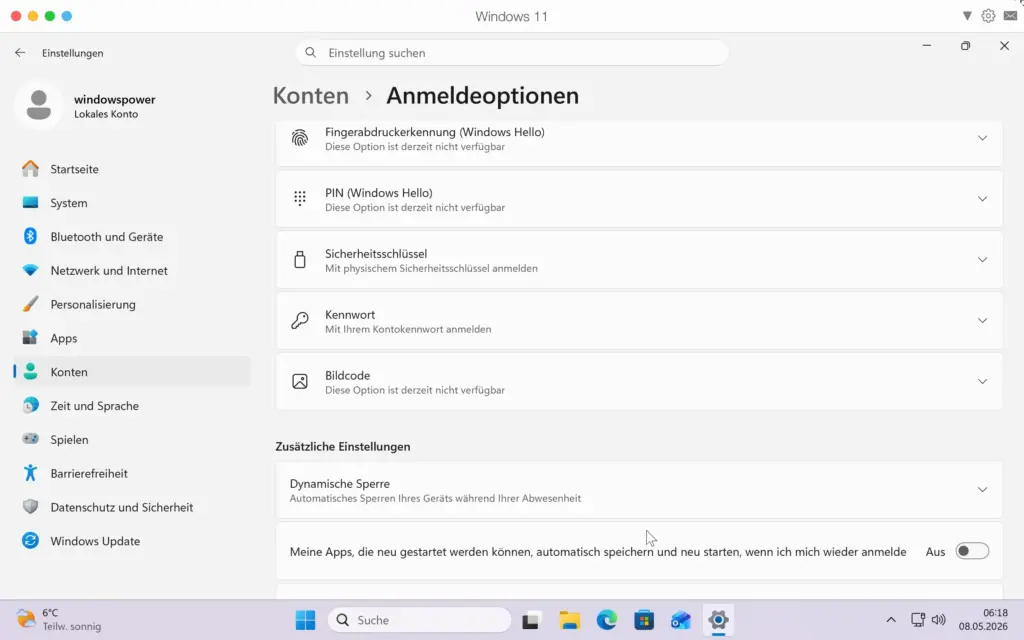This screenshot has width=1024, height=640.
Task: Select Bluetooth und Geräte category
Action: [x=132, y=236]
